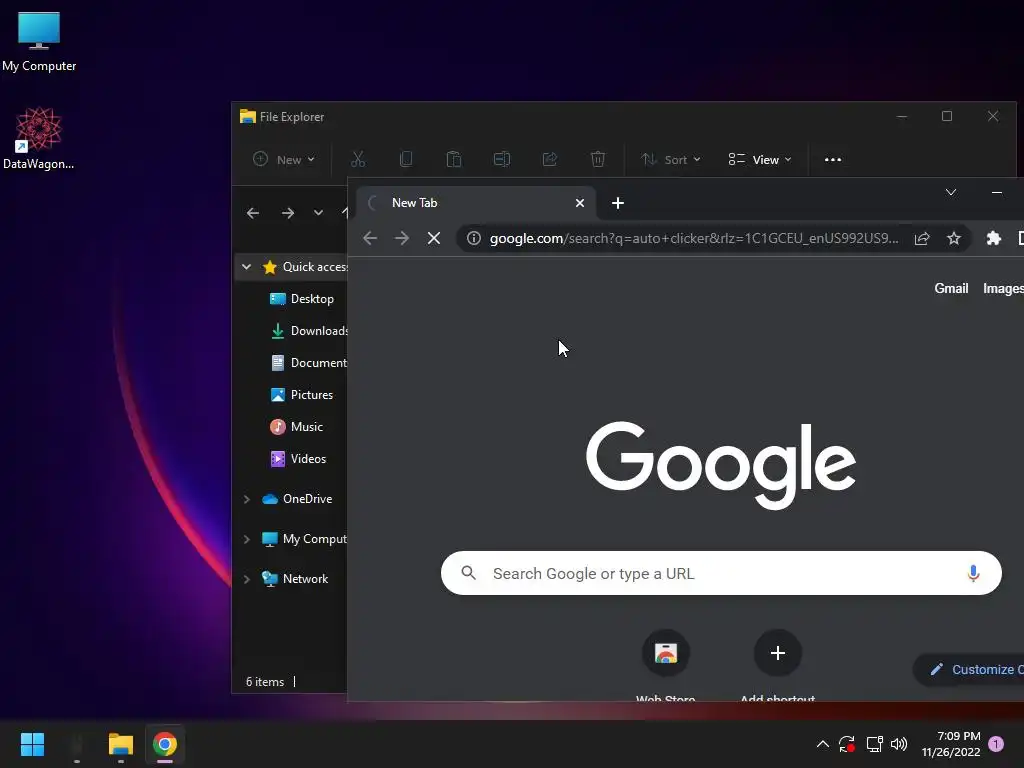Click Chrome's back arrow button

370,238
